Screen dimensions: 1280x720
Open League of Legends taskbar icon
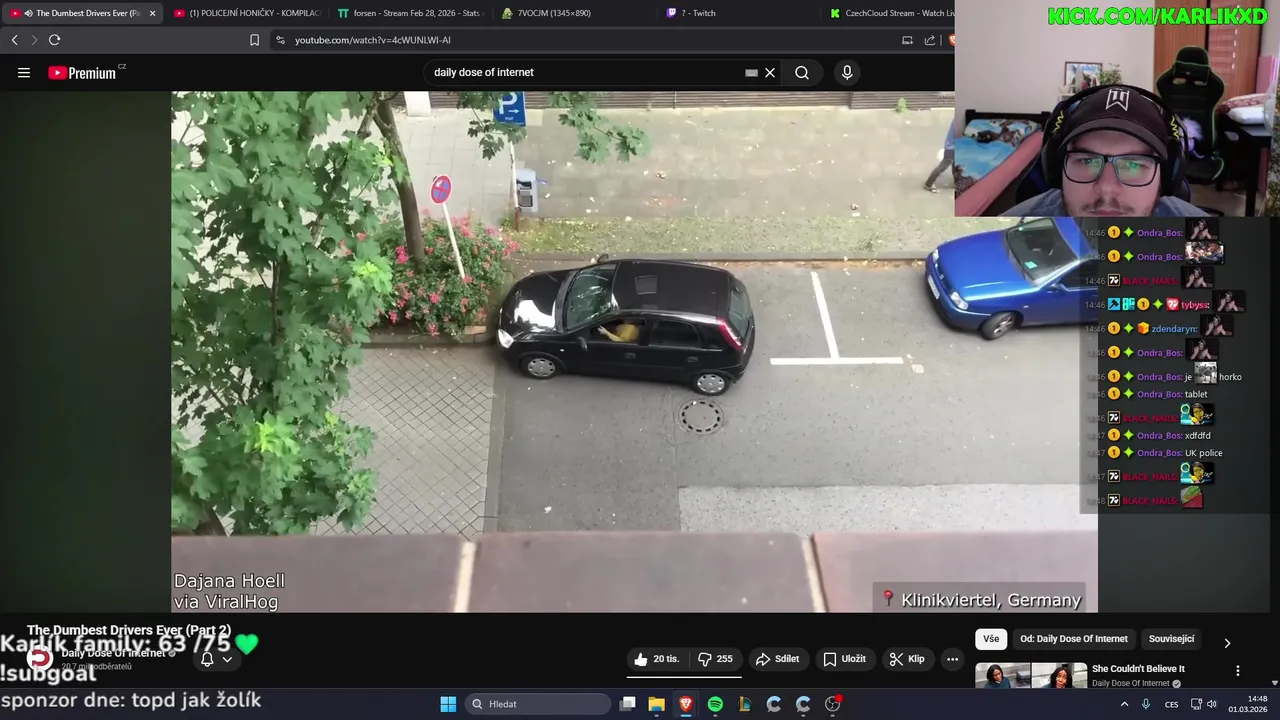pyautogui.click(x=744, y=704)
